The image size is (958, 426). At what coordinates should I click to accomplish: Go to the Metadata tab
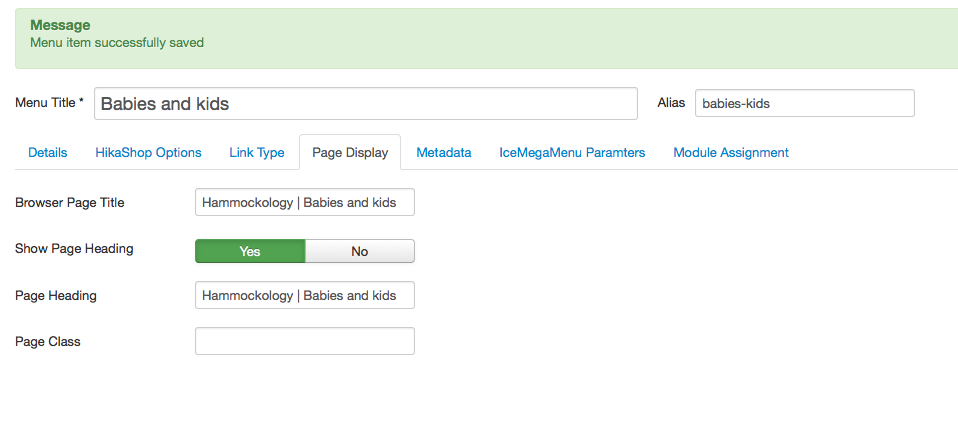pyautogui.click(x=444, y=153)
